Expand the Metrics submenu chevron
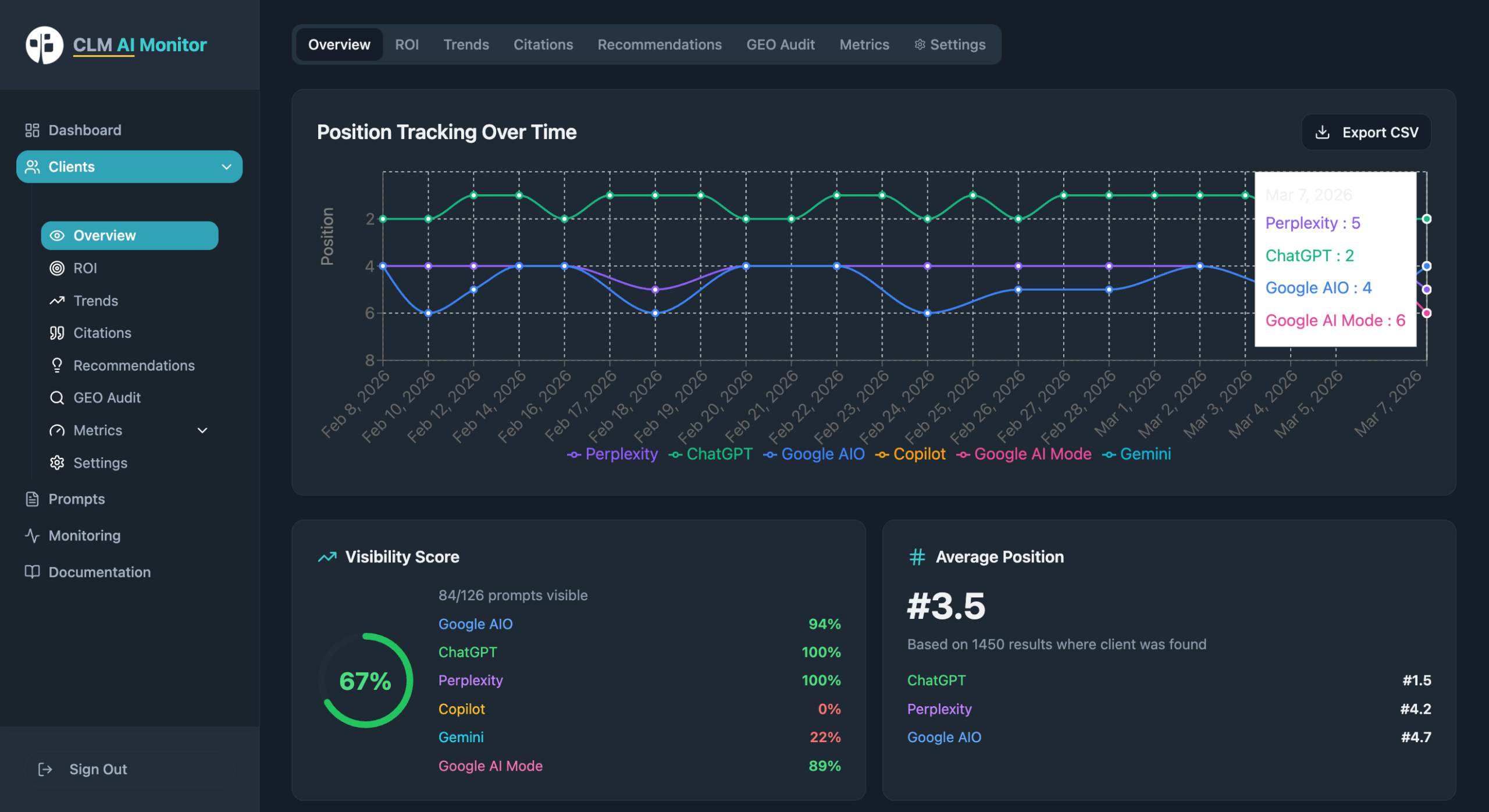 (202, 430)
